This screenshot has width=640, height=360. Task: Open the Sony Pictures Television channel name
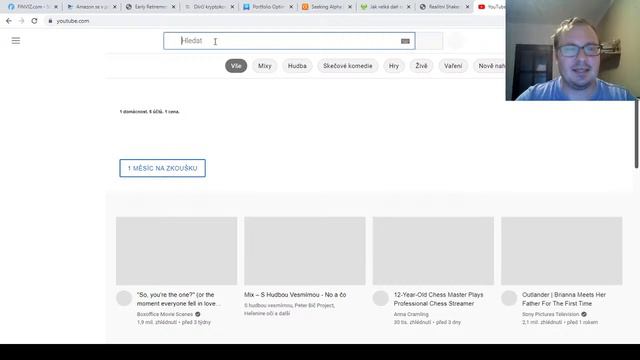coord(551,314)
